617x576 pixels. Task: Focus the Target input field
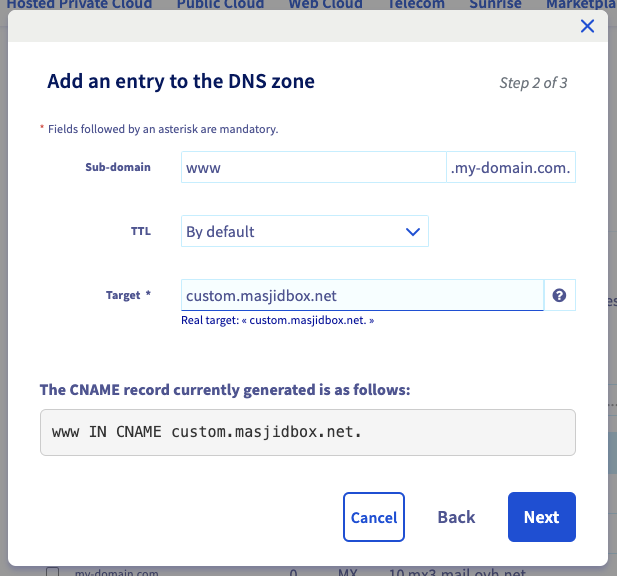click(x=362, y=295)
